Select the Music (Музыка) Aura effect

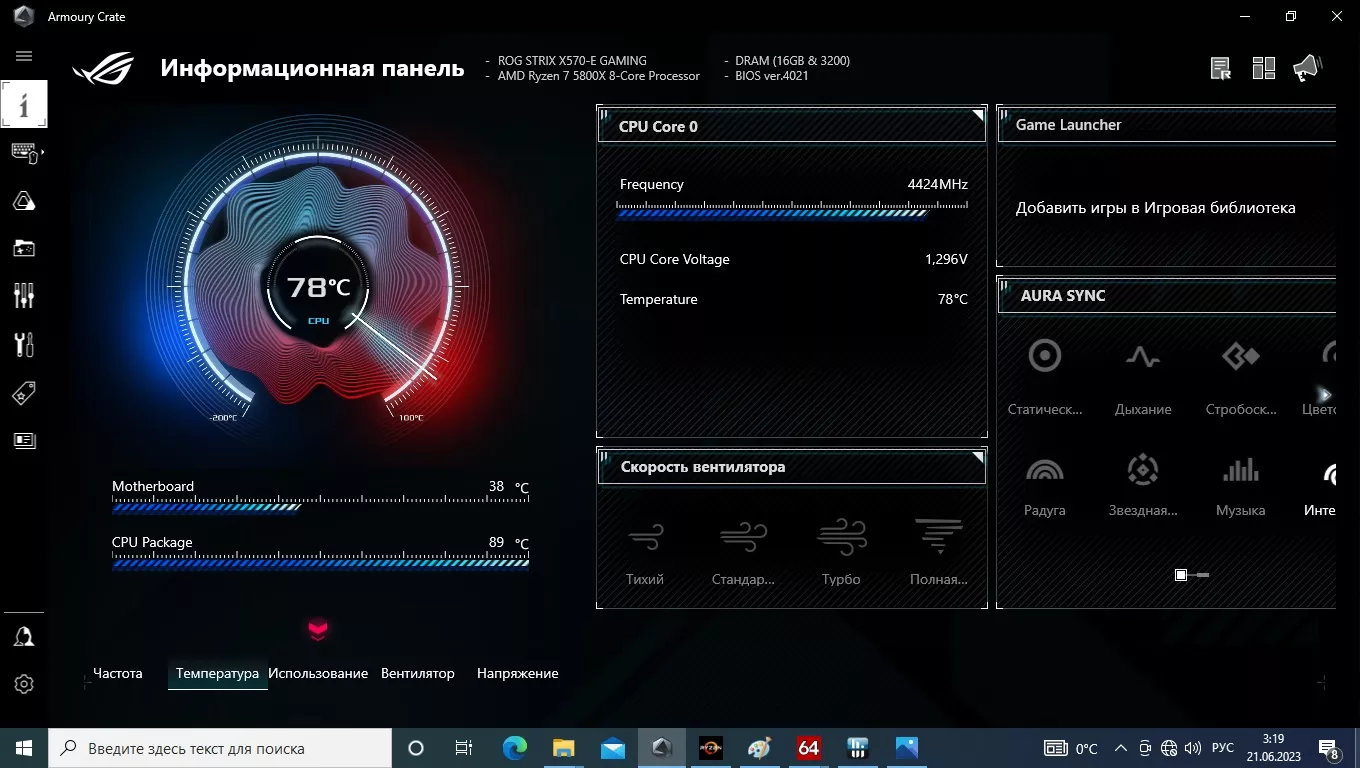click(1241, 486)
